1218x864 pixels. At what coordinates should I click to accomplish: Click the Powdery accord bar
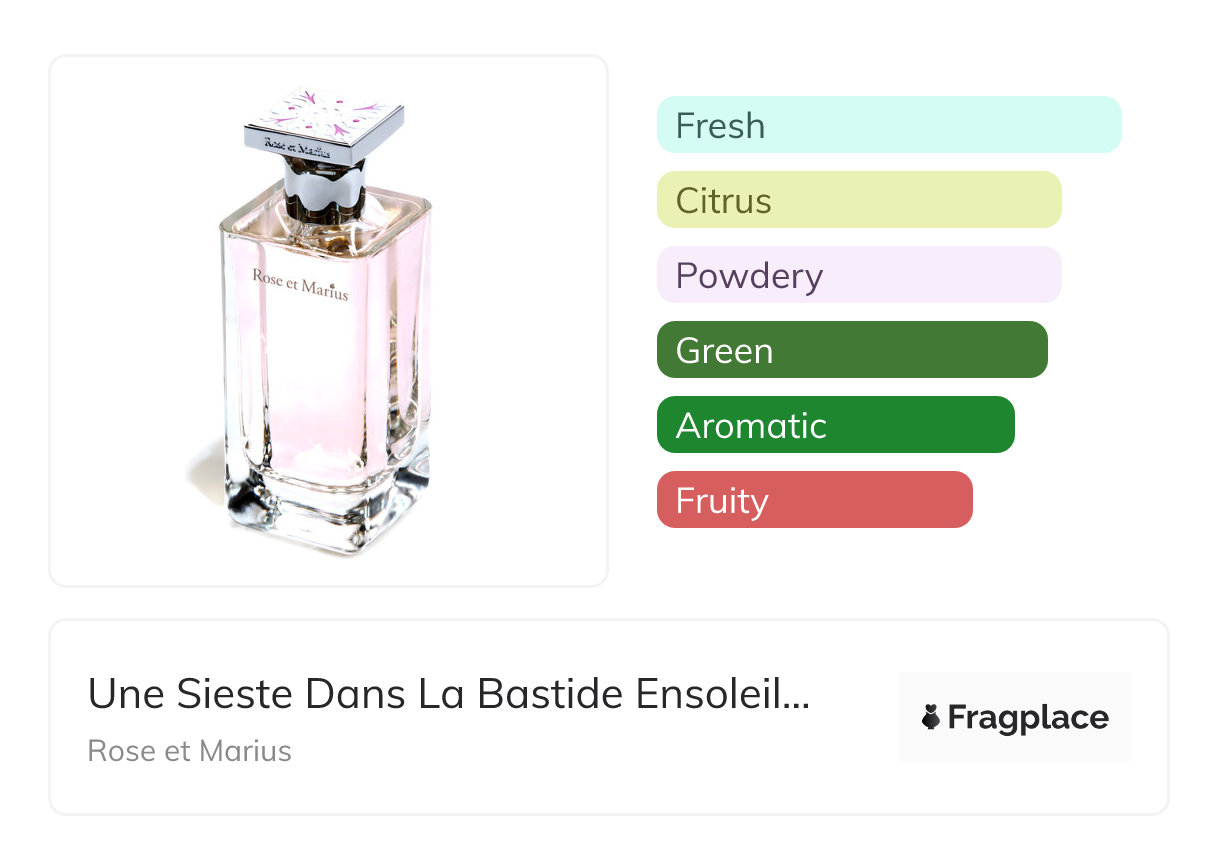point(858,275)
